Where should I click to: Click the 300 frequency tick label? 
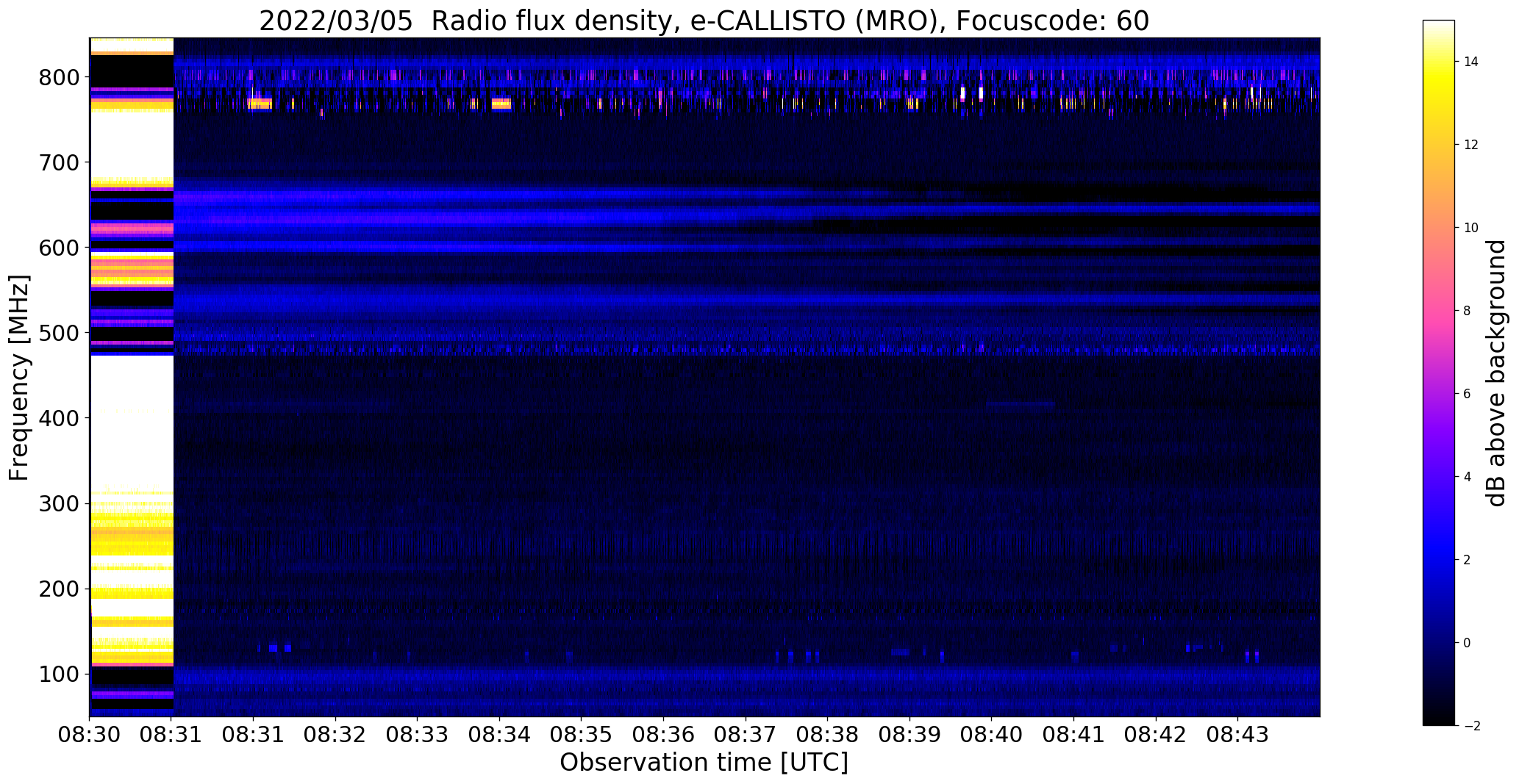coord(58,504)
